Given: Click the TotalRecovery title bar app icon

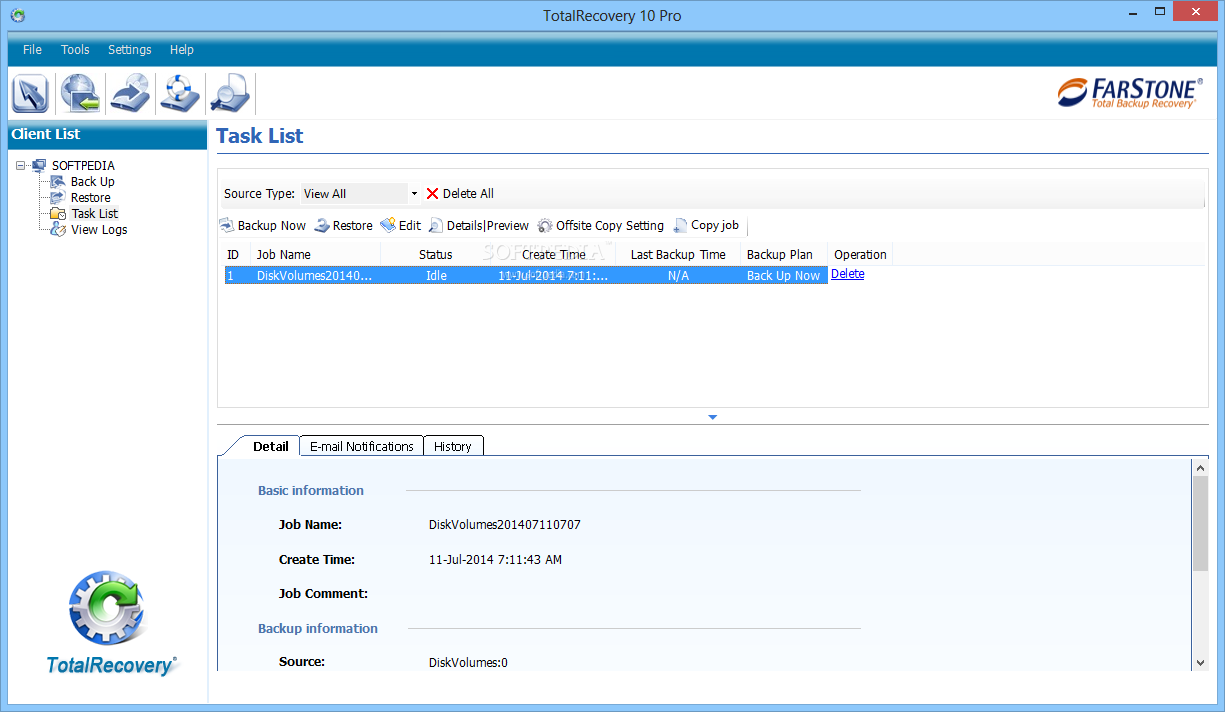Looking at the screenshot, I should [17, 15].
